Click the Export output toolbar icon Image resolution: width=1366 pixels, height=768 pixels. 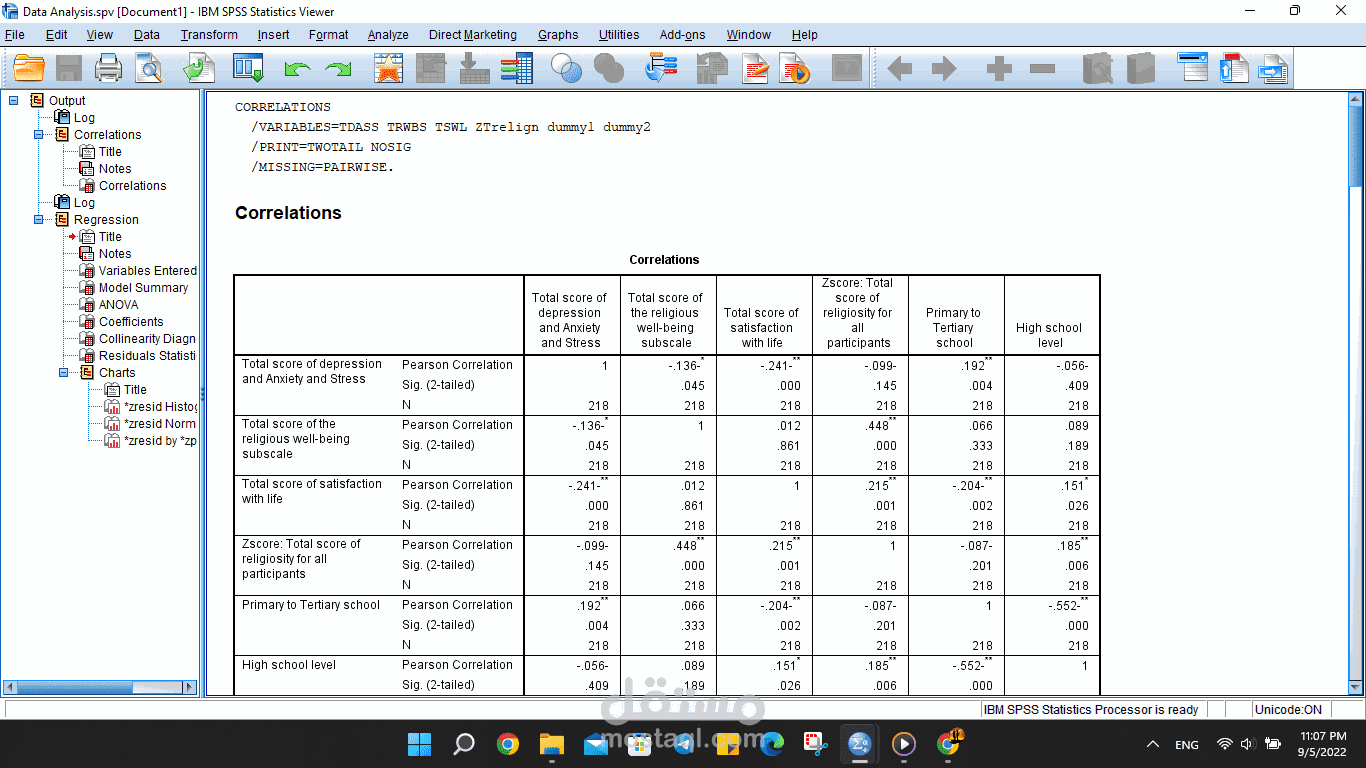coord(198,68)
